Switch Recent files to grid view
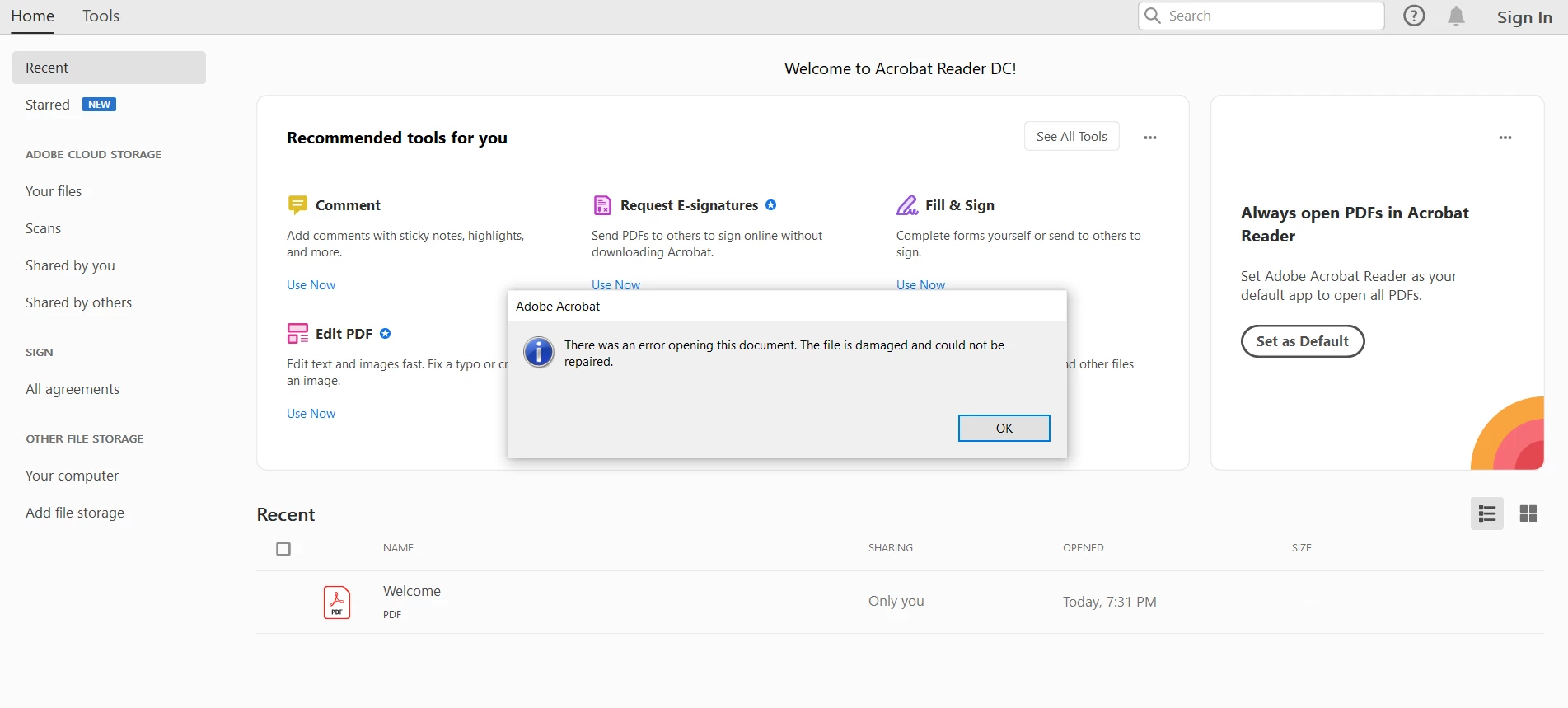The image size is (1568, 708). coord(1528,513)
